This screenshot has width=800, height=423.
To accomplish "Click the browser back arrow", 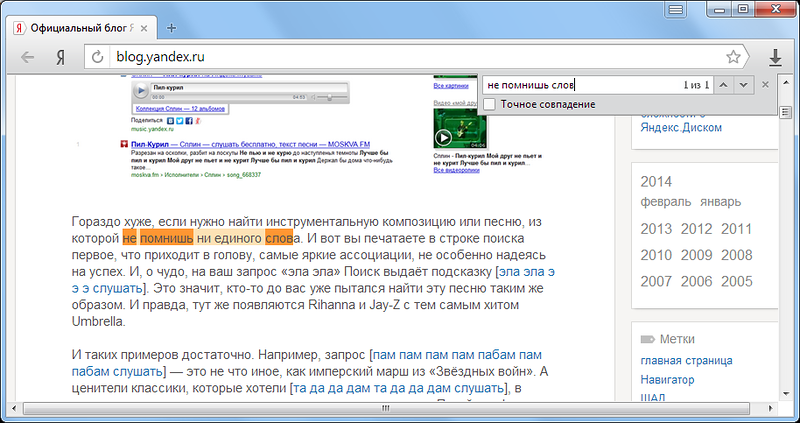I will pyautogui.click(x=27, y=57).
